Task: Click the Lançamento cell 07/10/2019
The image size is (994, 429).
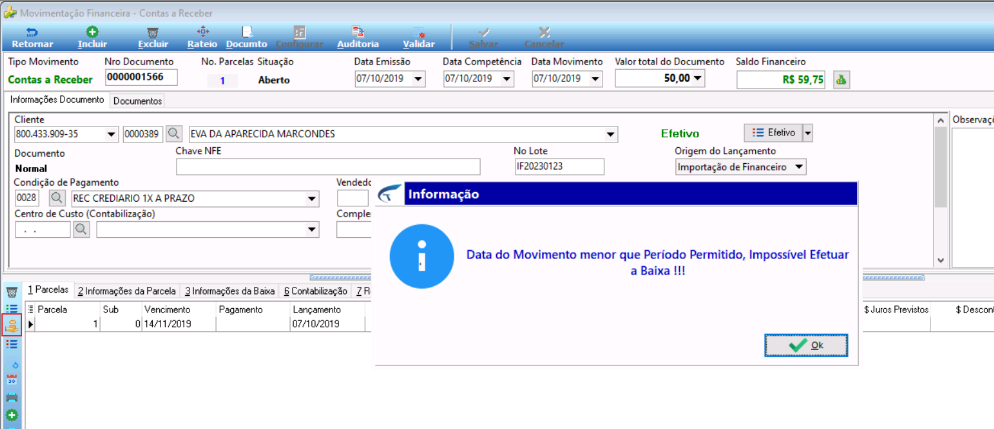Action: [x=327, y=323]
